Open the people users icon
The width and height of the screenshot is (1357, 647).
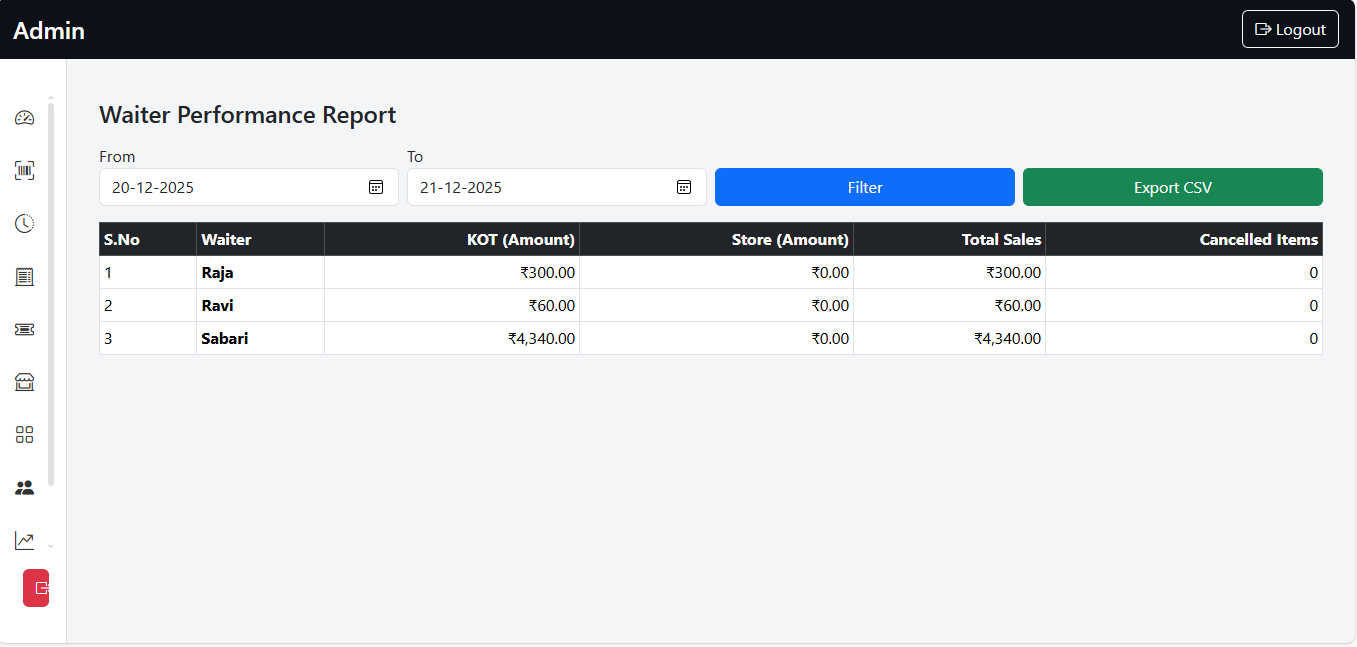(x=25, y=488)
